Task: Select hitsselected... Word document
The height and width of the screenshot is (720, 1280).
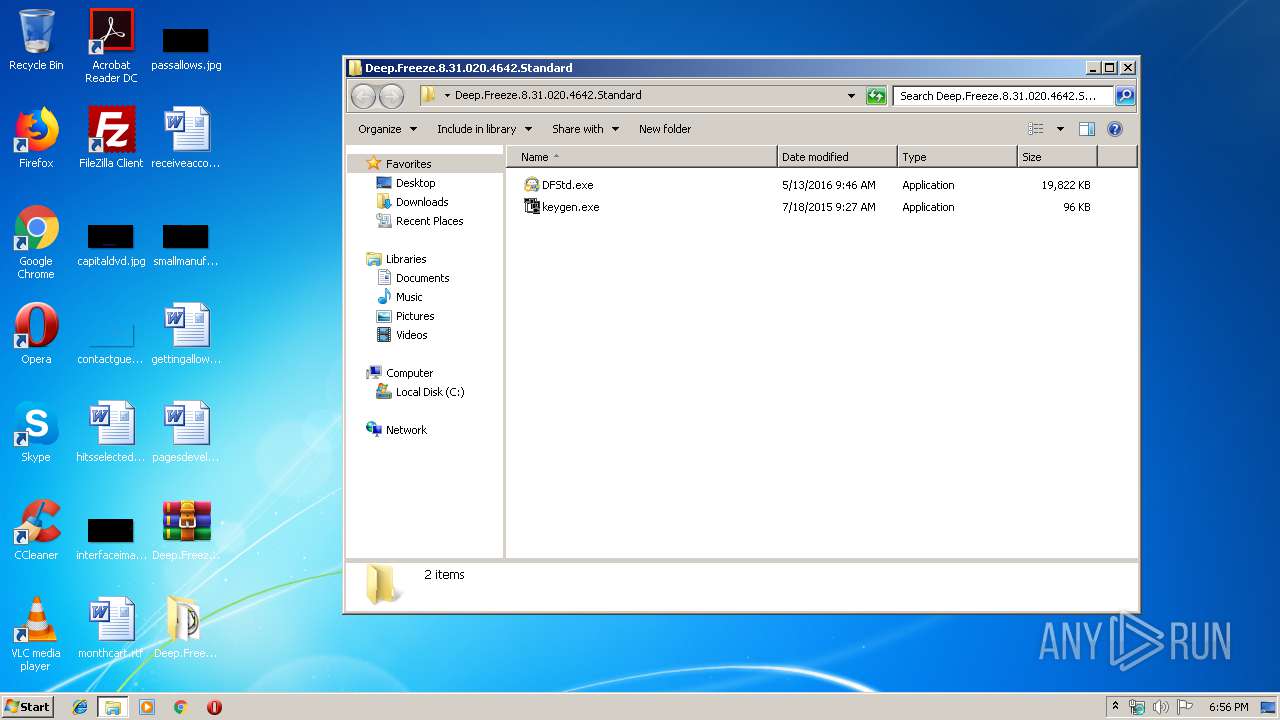Action: (x=111, y=432)
